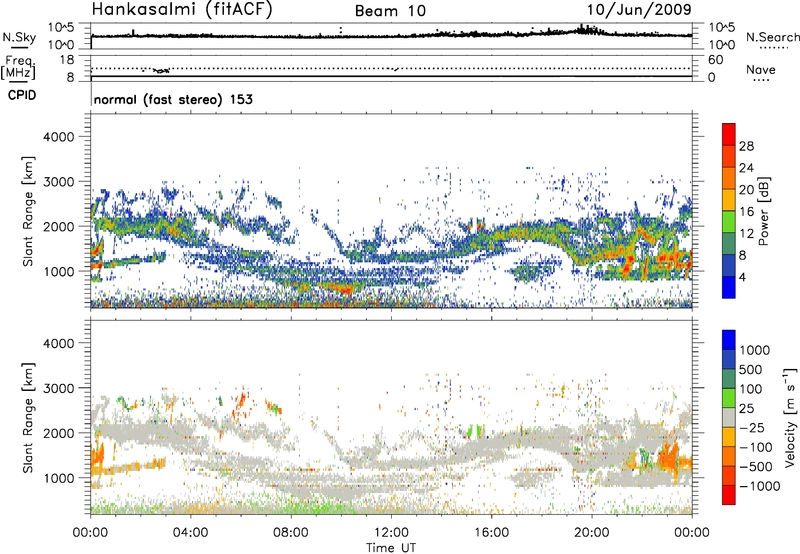Click the 'Nave' legend label
800x554 pixels.
[x=761, y=69]
